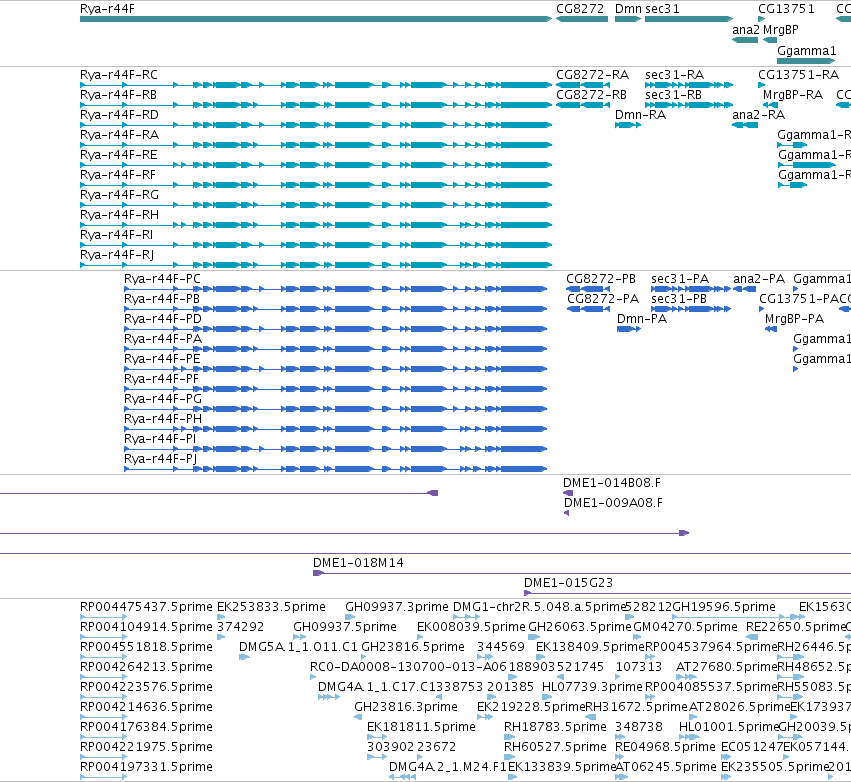Open the MrgBP-RA transcript label
The width and height of the screenshot is (851, 782).
[x=793, y=94]
